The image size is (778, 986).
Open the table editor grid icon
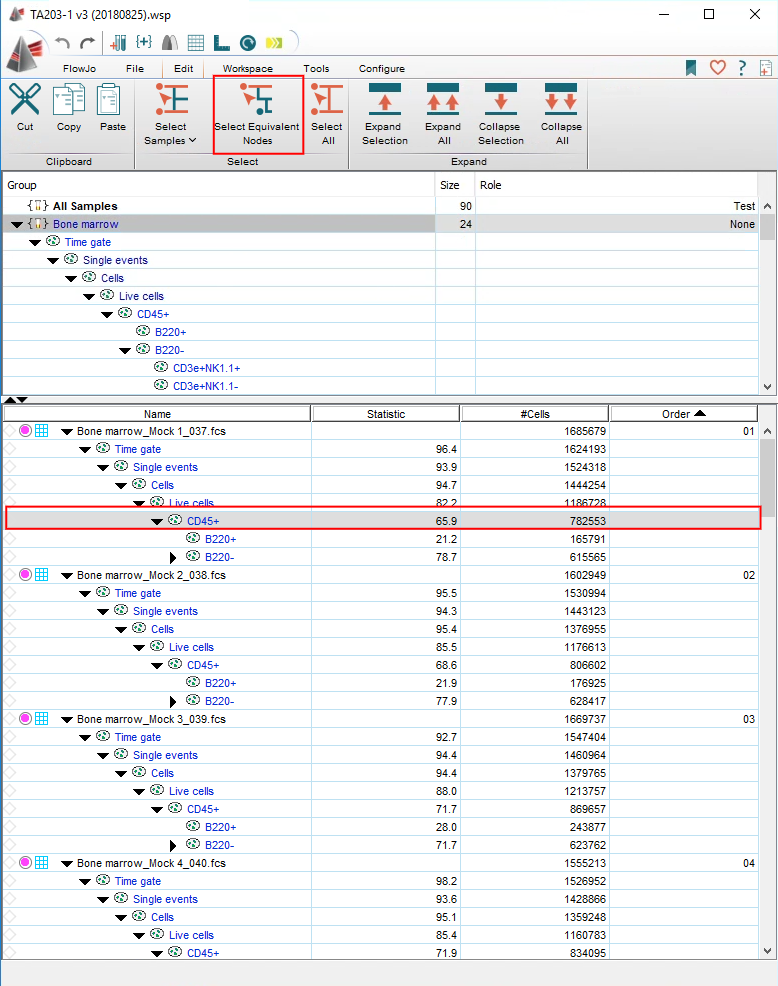tap(196, 43)
